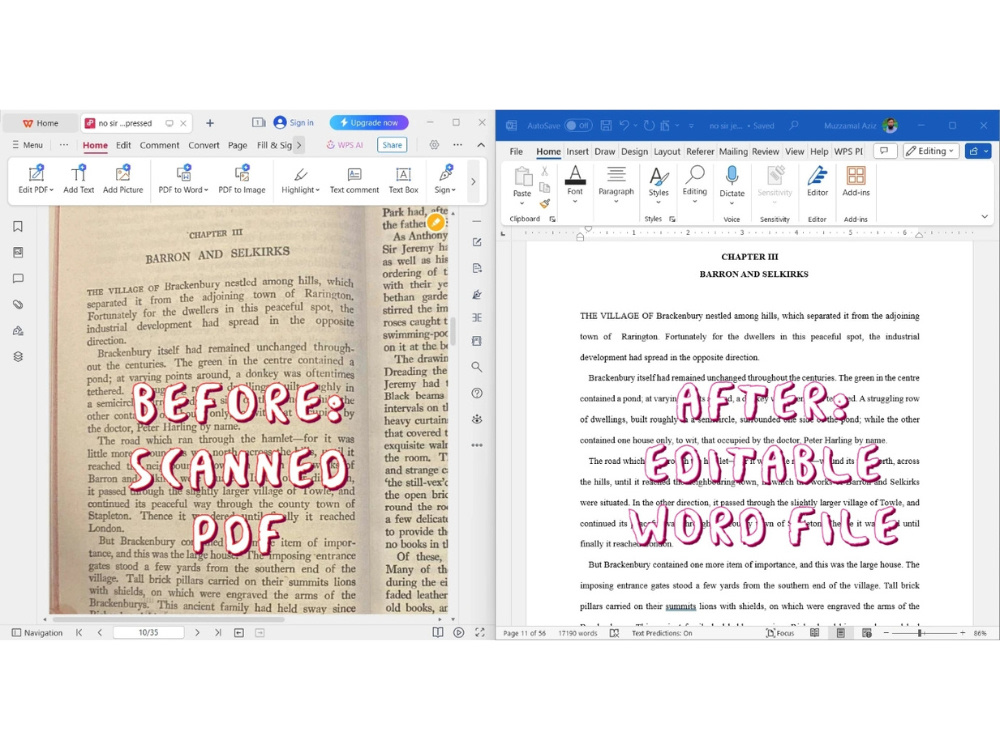Open the Comment tab in WPS
This screenshot has height=750, width=1000.
coord(159,145)
